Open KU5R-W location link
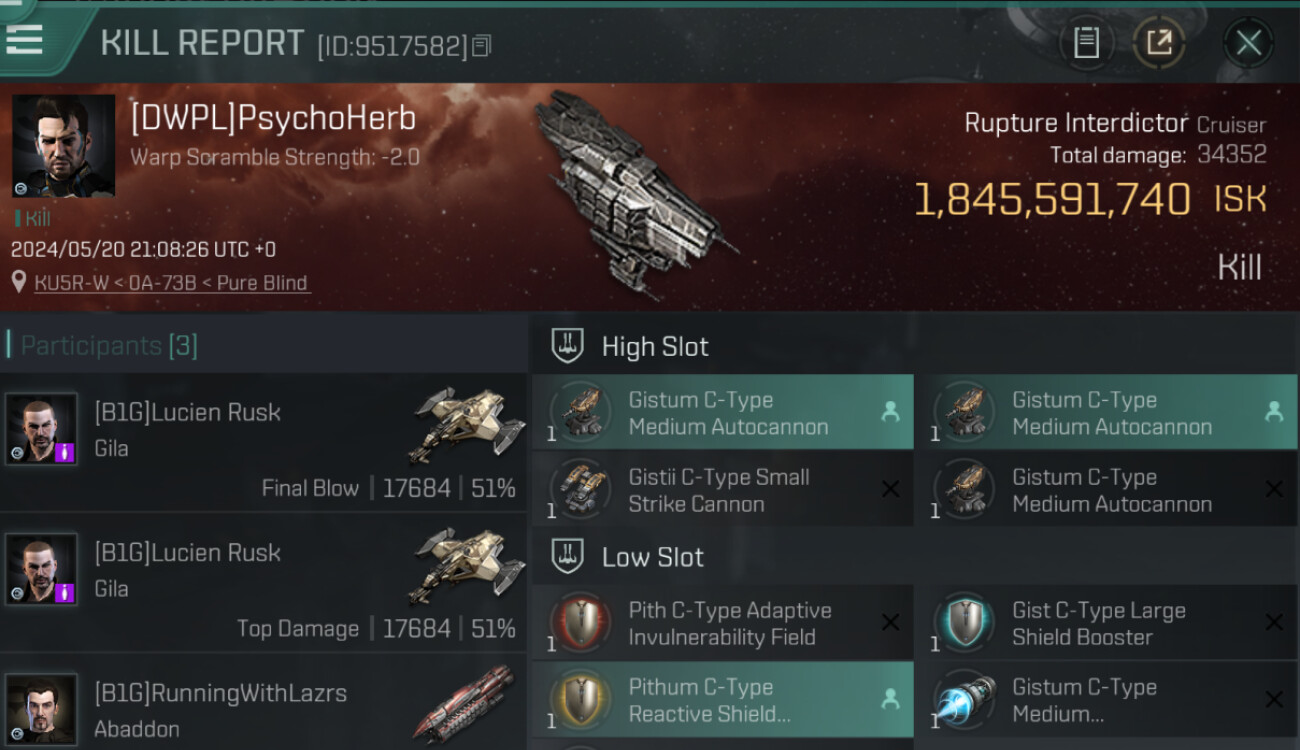This screenshot has height=750, width=1300. pyautogui.click(x=172, y=283)
